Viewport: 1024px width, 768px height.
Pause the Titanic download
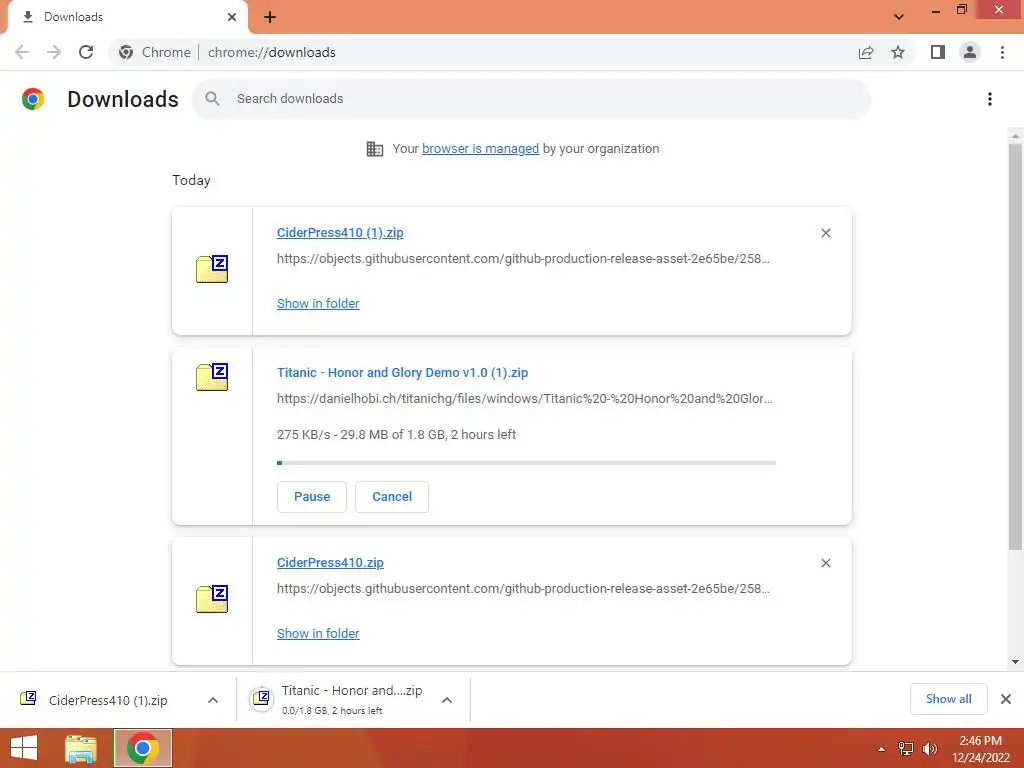point(312,497)
